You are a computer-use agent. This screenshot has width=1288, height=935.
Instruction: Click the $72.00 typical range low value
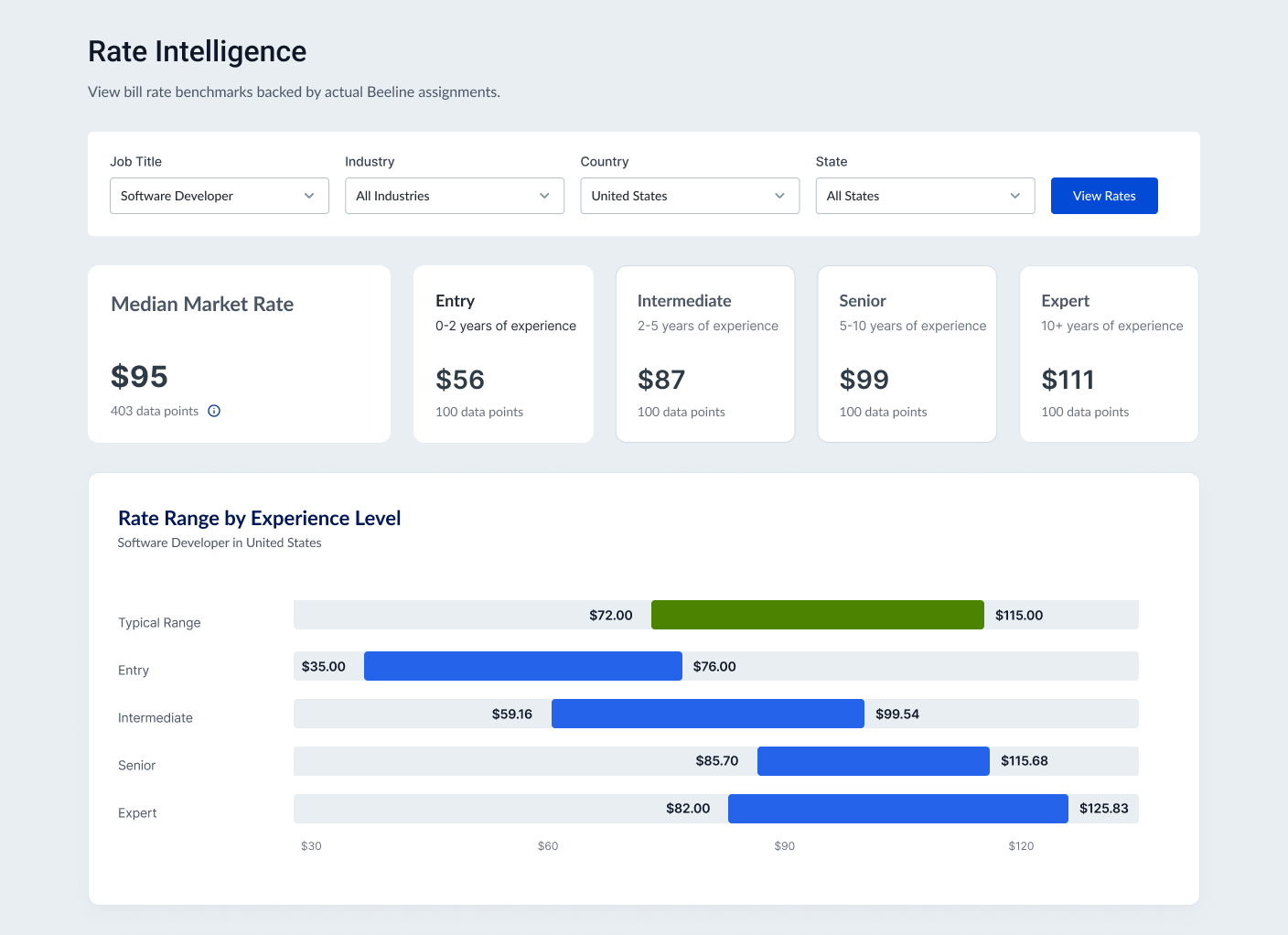coord(611,615)
